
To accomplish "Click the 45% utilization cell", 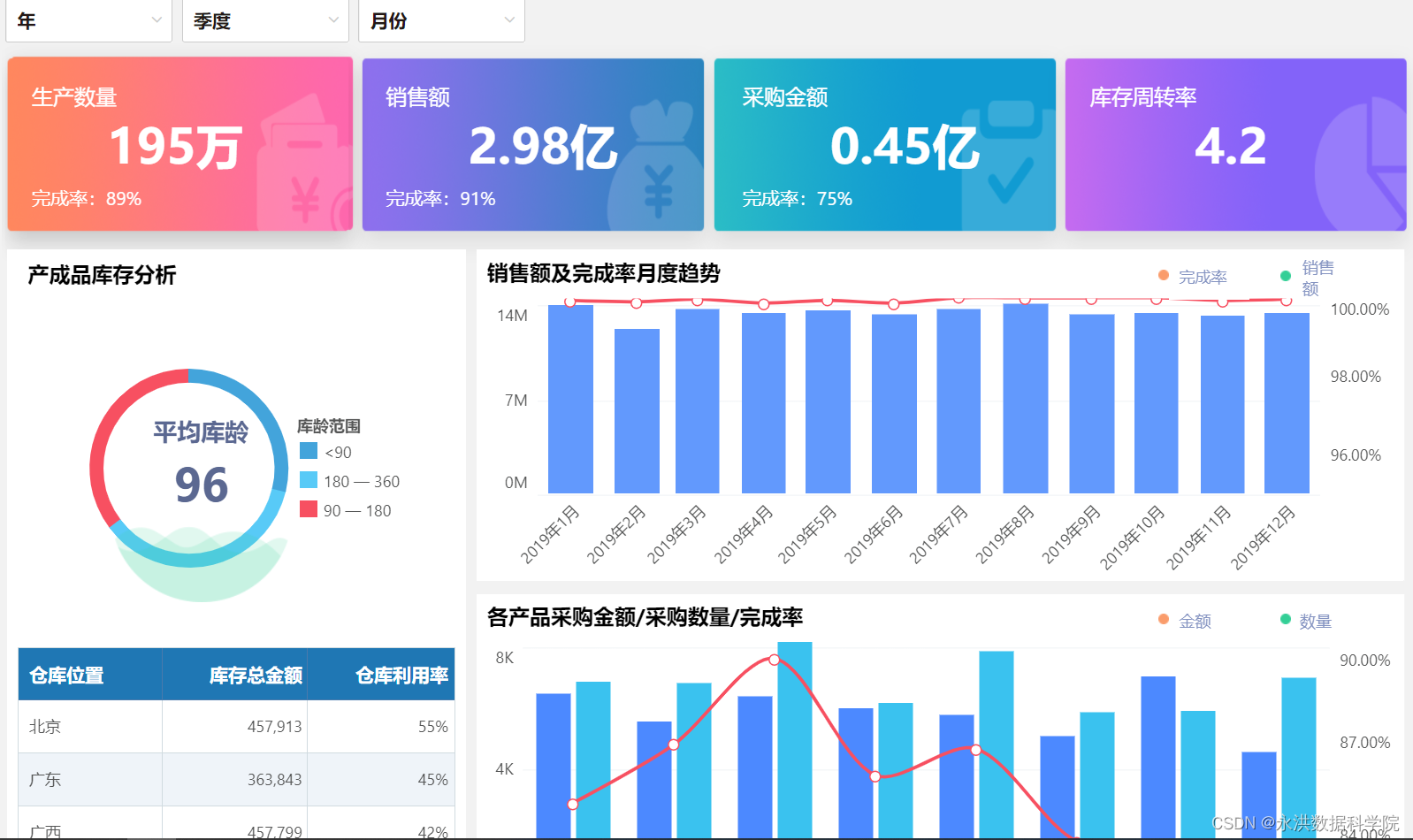I will tap(381, 780).
